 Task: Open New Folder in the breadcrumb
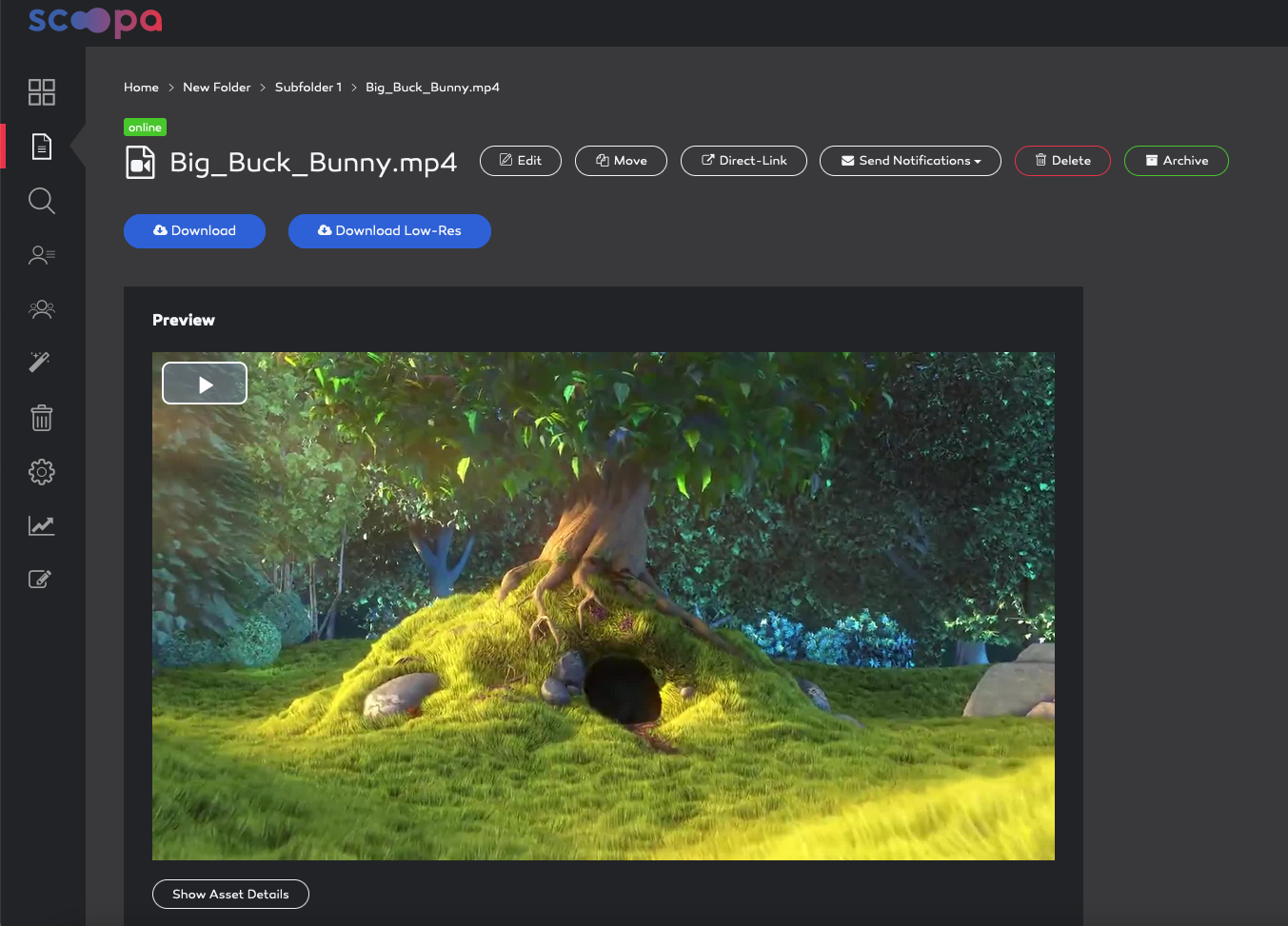tap(217, 88)
